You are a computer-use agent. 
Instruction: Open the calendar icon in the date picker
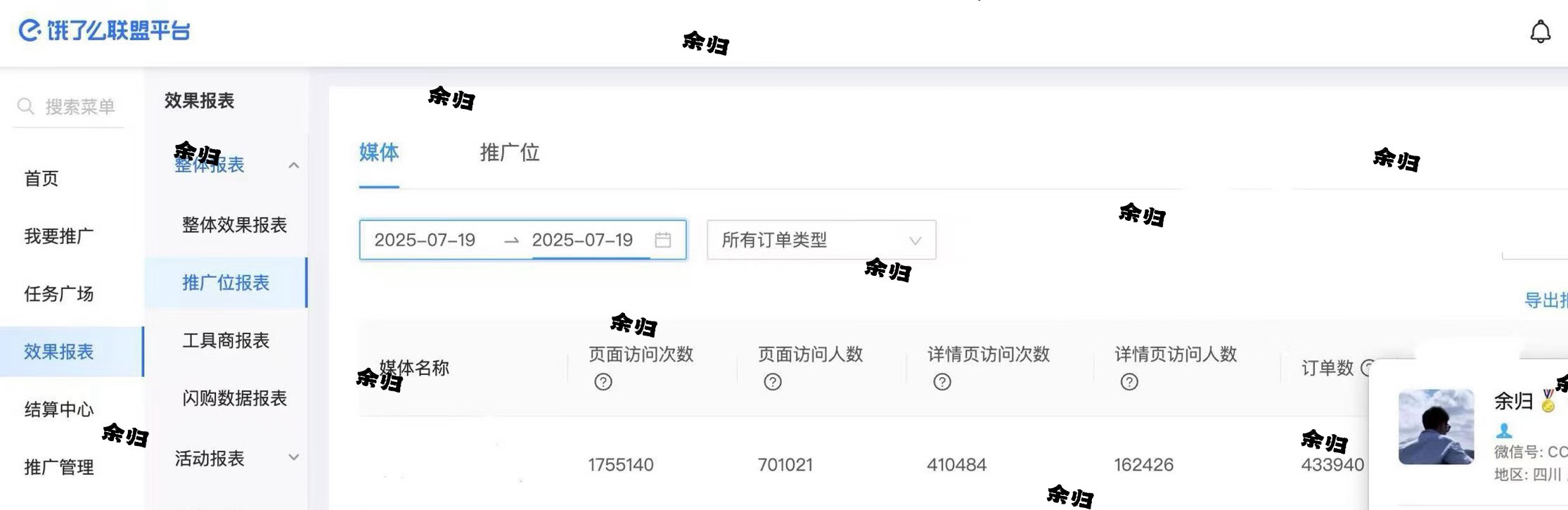click(662, 240)
